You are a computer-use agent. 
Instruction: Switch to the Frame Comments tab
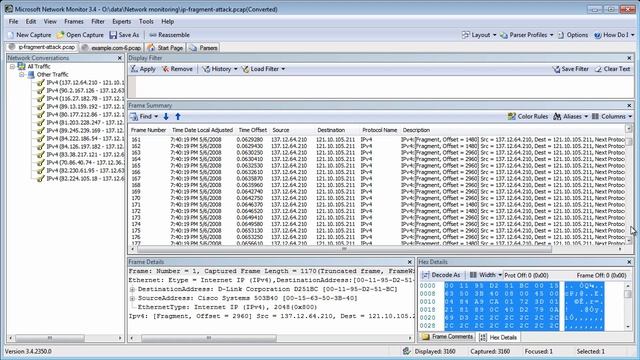pyautogui.click(x=447, y=337)
